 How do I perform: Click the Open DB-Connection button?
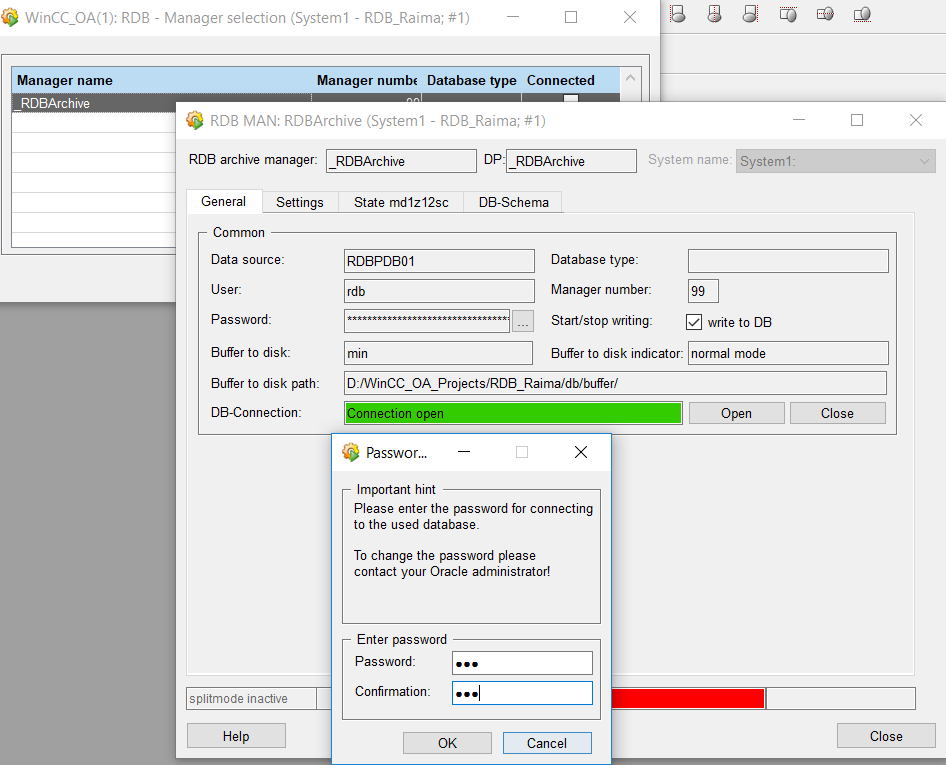pos(736,413)
